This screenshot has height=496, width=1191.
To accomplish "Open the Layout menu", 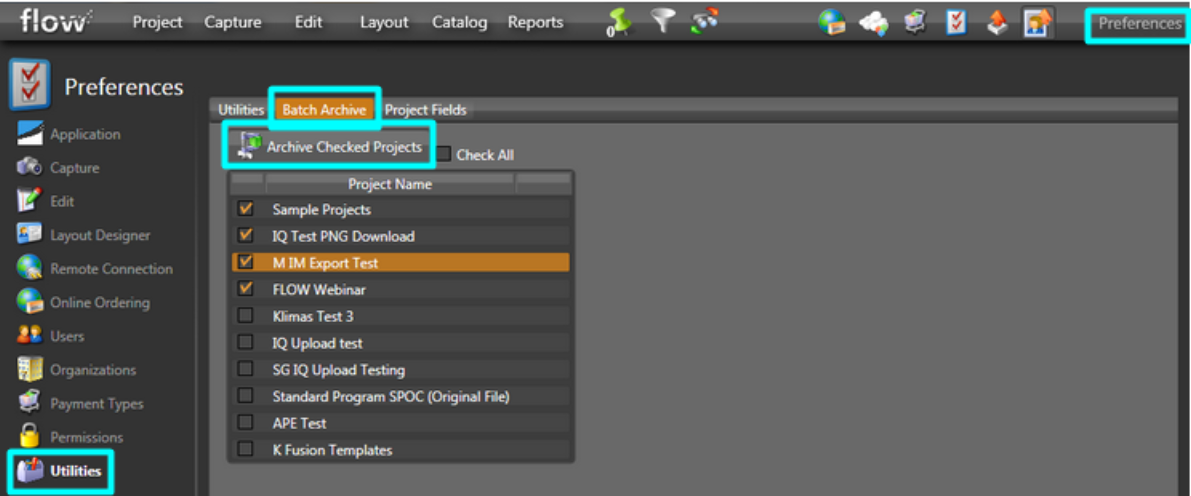I will coord(384,23).
